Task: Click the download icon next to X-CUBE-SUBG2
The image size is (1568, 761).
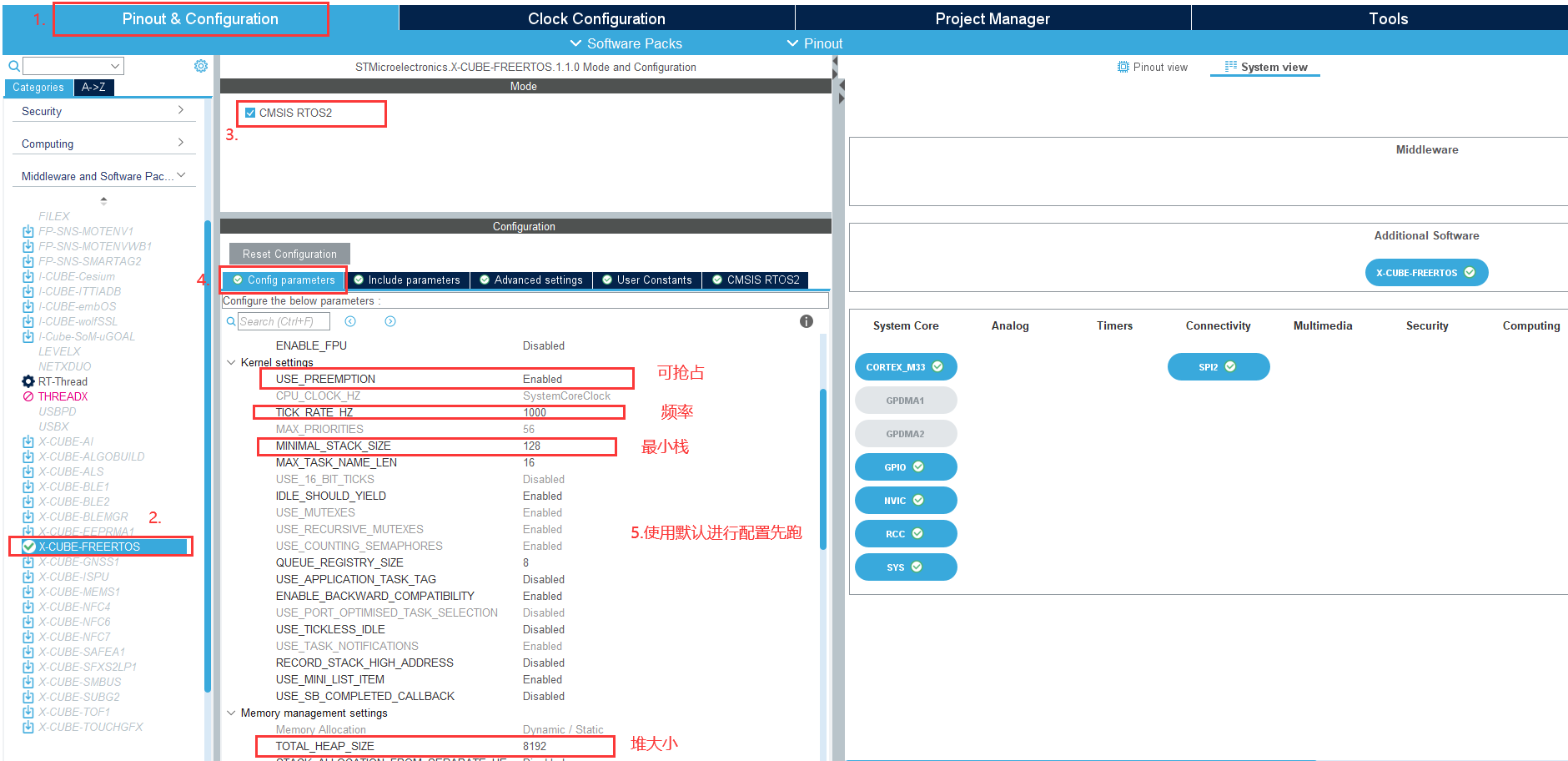Action: tap(28, 697)
